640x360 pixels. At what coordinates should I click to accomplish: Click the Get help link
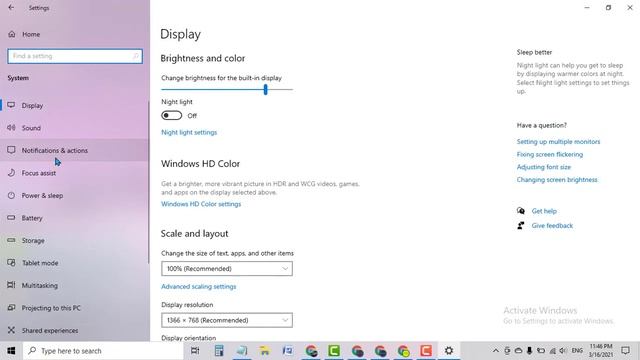(544, 211)
